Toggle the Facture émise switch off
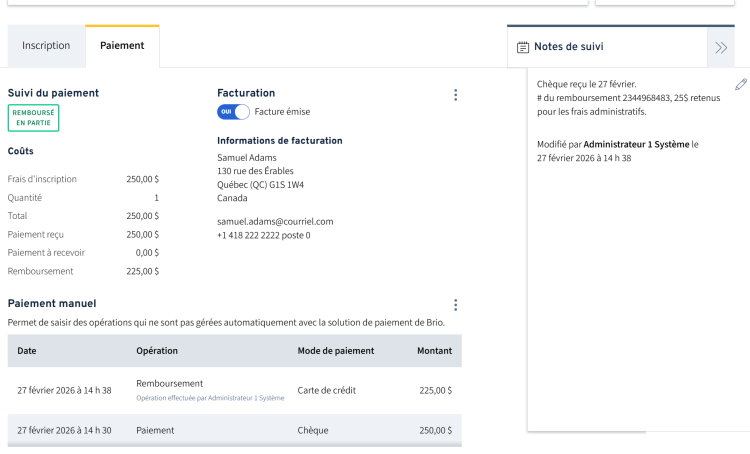Image resolution: width=750 pixels, height=454 pixels. point(233,112)
